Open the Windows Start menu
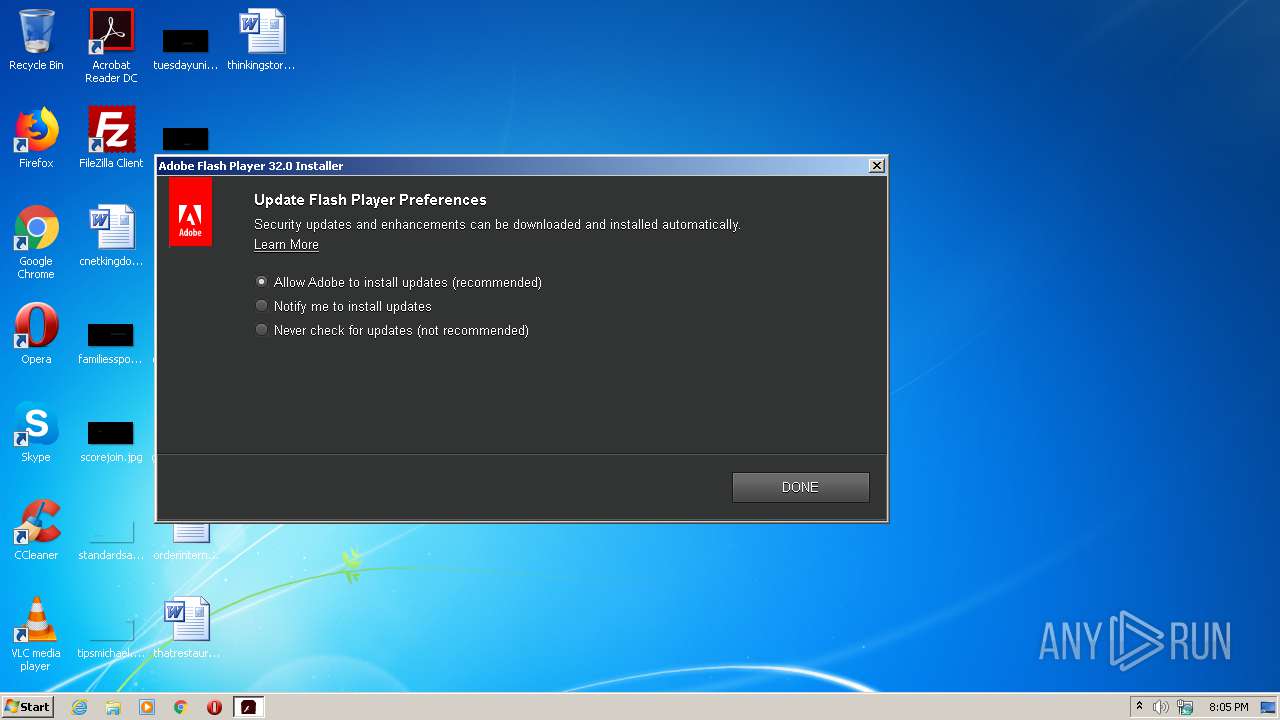 [27, 706]
